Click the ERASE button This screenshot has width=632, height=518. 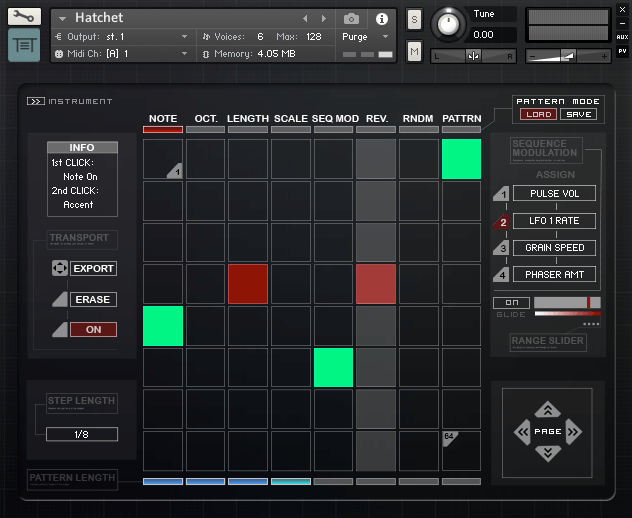[93, 299]
